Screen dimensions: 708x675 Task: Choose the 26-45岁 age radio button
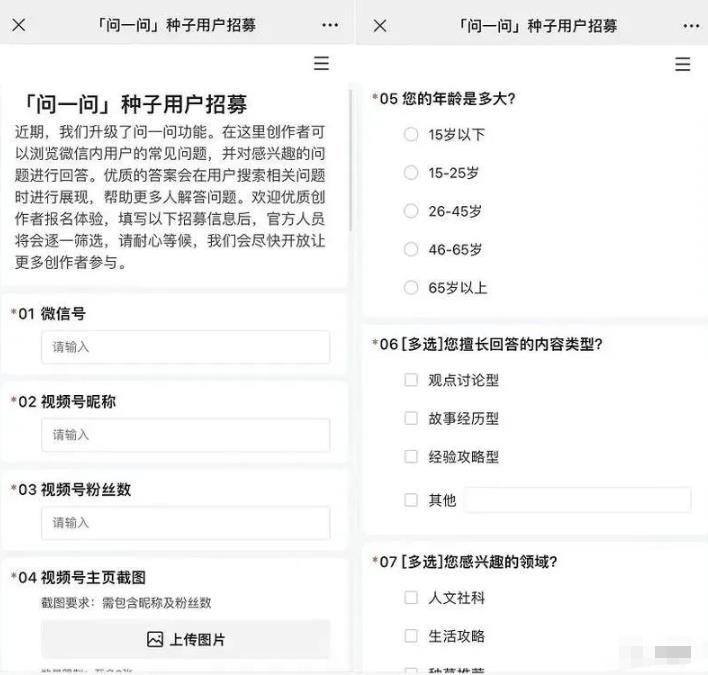tap(411, 211)
